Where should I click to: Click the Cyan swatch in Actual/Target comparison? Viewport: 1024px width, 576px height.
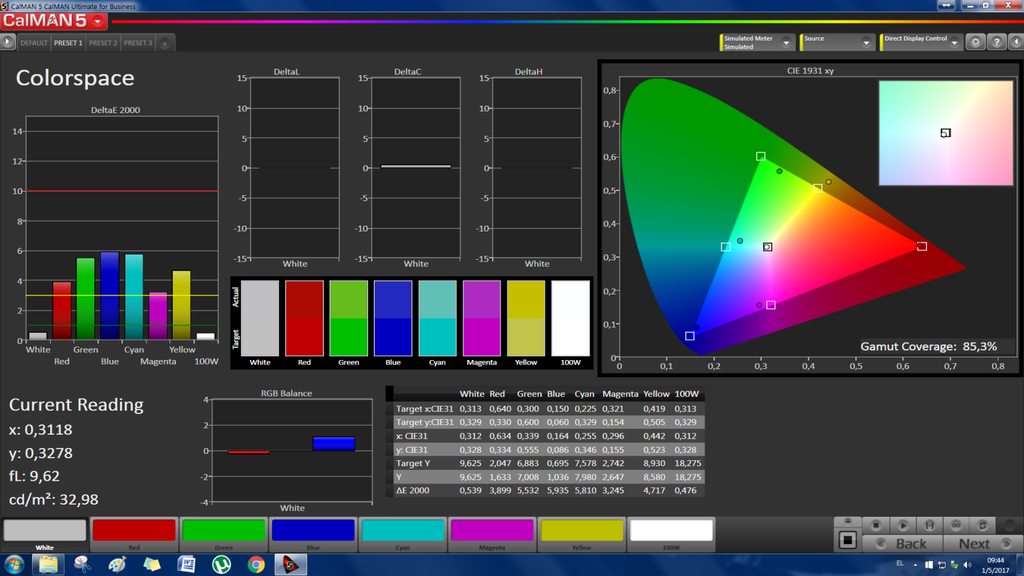pos(438,319)
